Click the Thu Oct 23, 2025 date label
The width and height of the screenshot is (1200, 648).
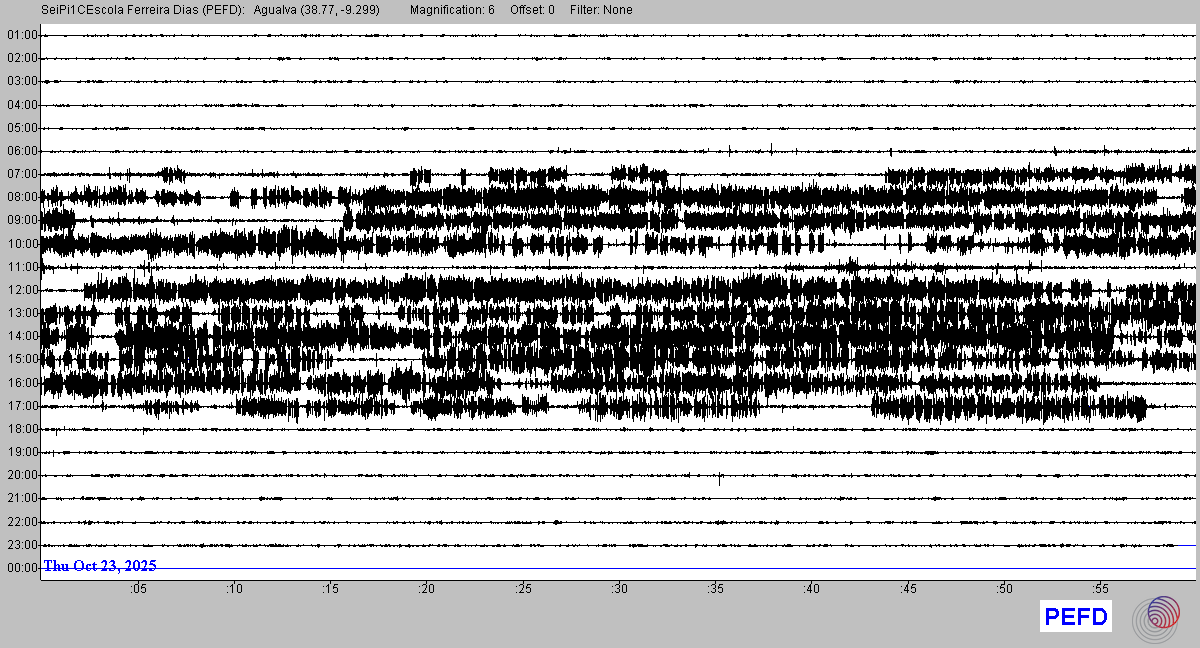click(x=100, y=566)
